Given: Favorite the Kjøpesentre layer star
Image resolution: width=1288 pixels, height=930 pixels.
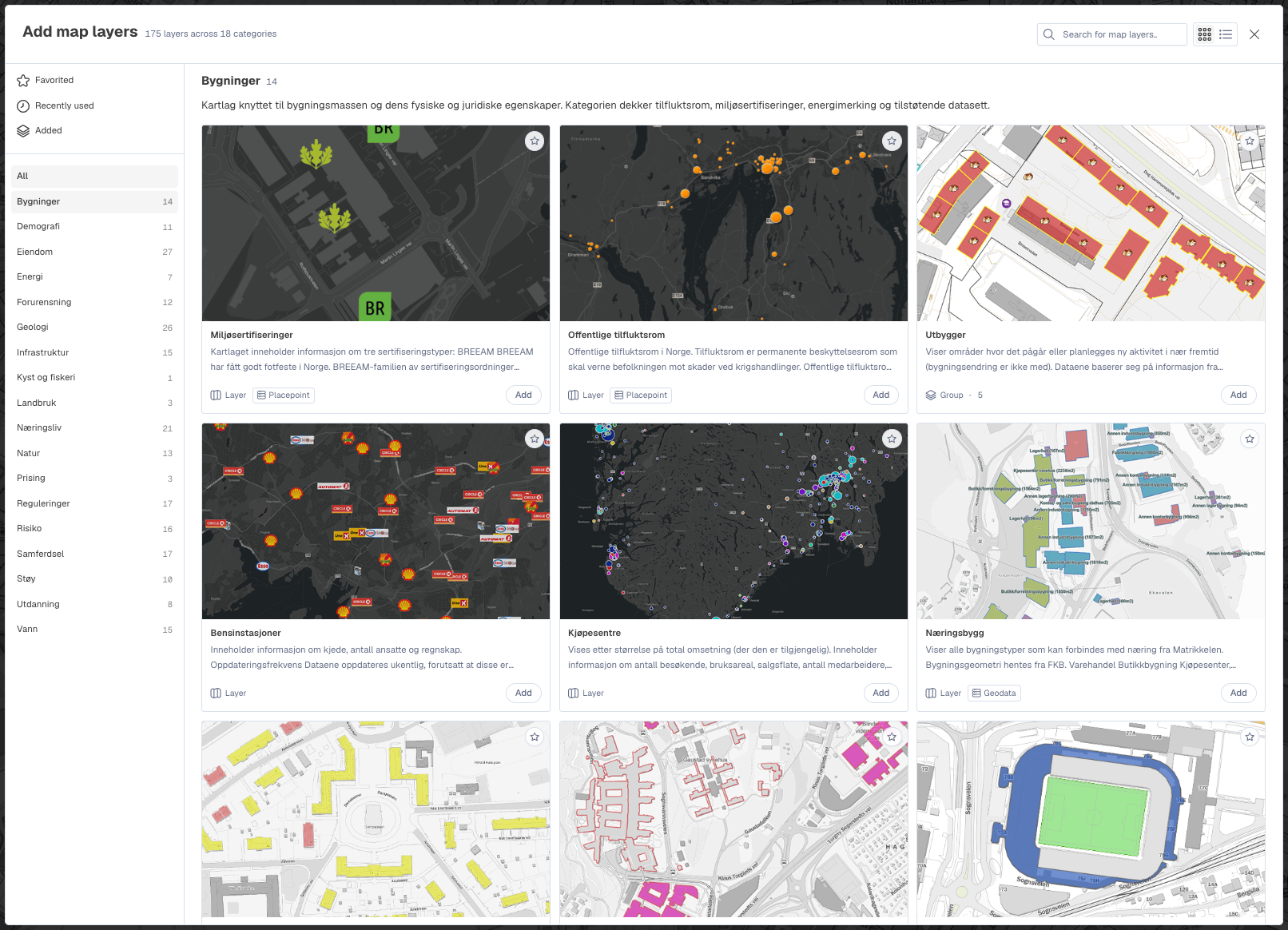Looking at the screenshot, I should pyautogui.click(x=892, y=439).
